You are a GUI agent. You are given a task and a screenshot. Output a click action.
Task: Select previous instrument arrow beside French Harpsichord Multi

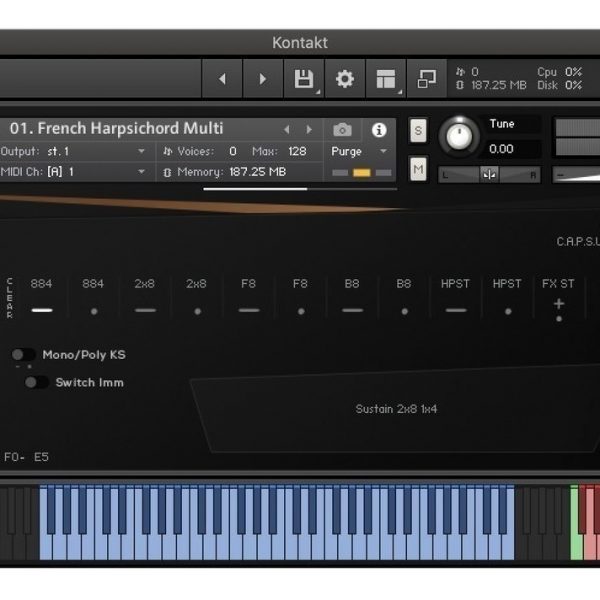287,130
